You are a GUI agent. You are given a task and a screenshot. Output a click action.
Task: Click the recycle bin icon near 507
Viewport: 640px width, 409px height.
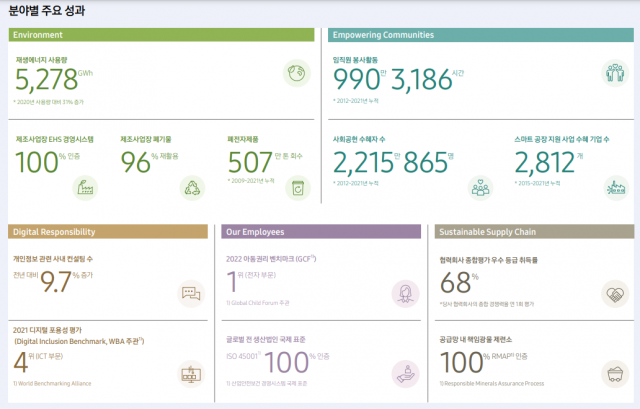(x=298, y=188)
